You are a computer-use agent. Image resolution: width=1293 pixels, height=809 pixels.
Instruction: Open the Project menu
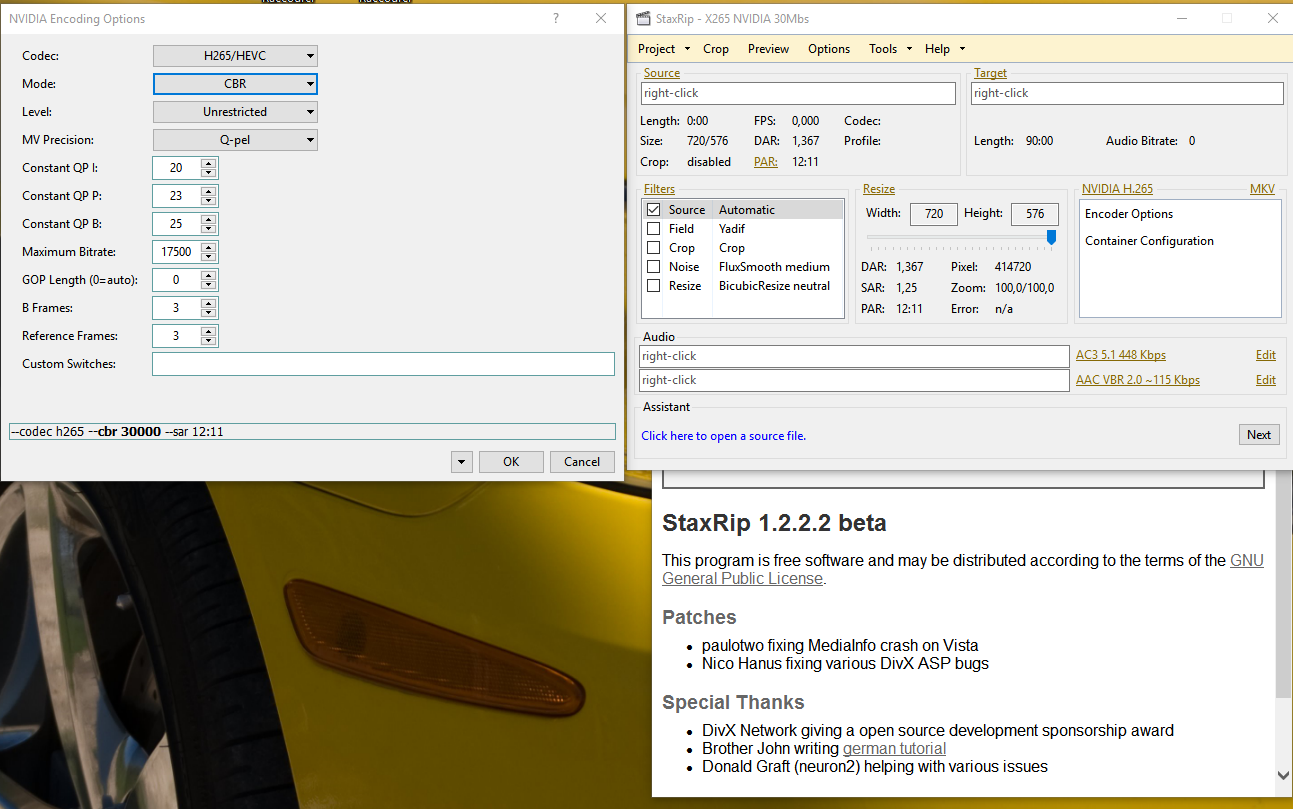[x=657, y=49]
